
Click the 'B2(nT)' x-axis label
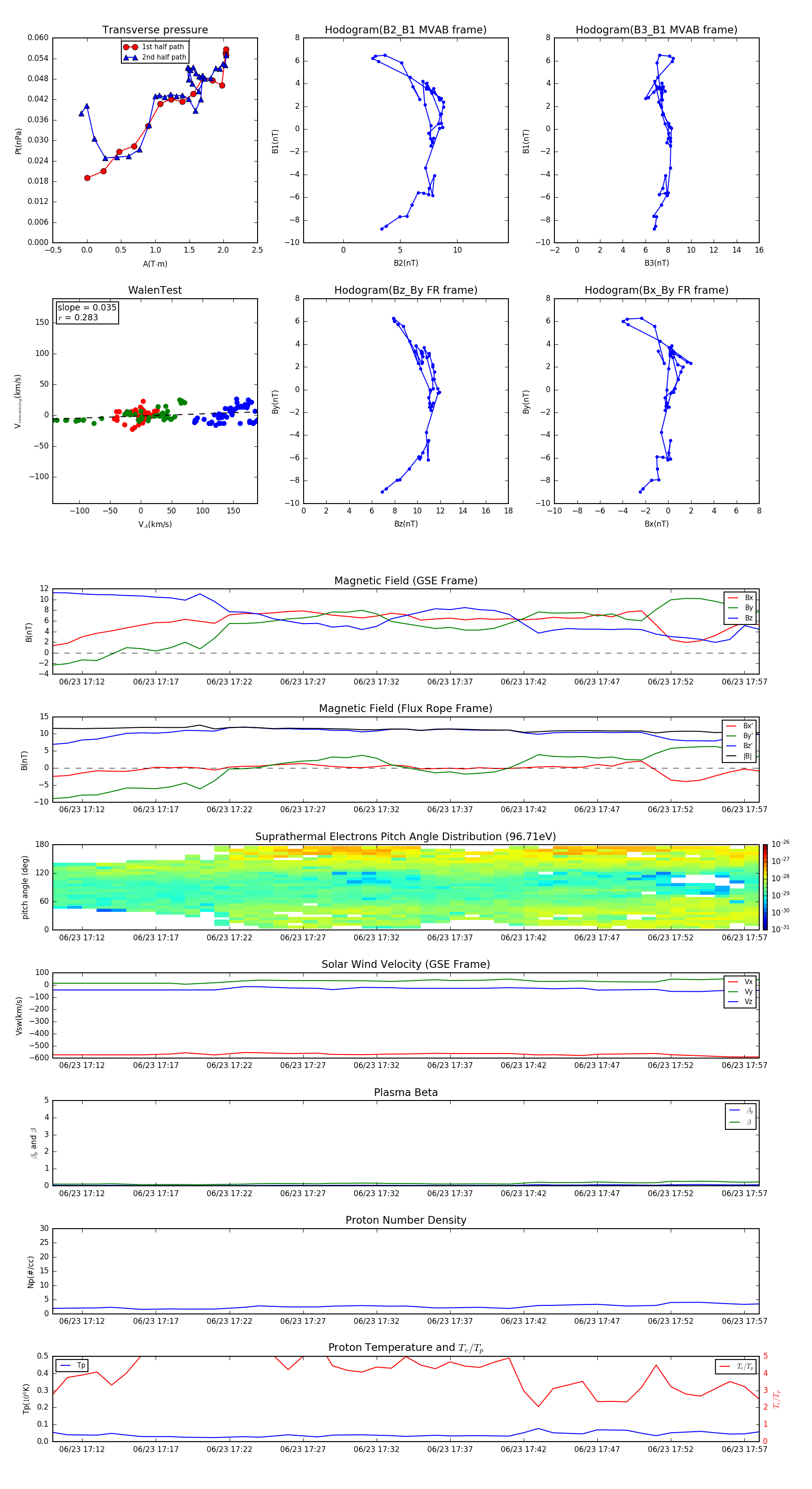[406, 263]
